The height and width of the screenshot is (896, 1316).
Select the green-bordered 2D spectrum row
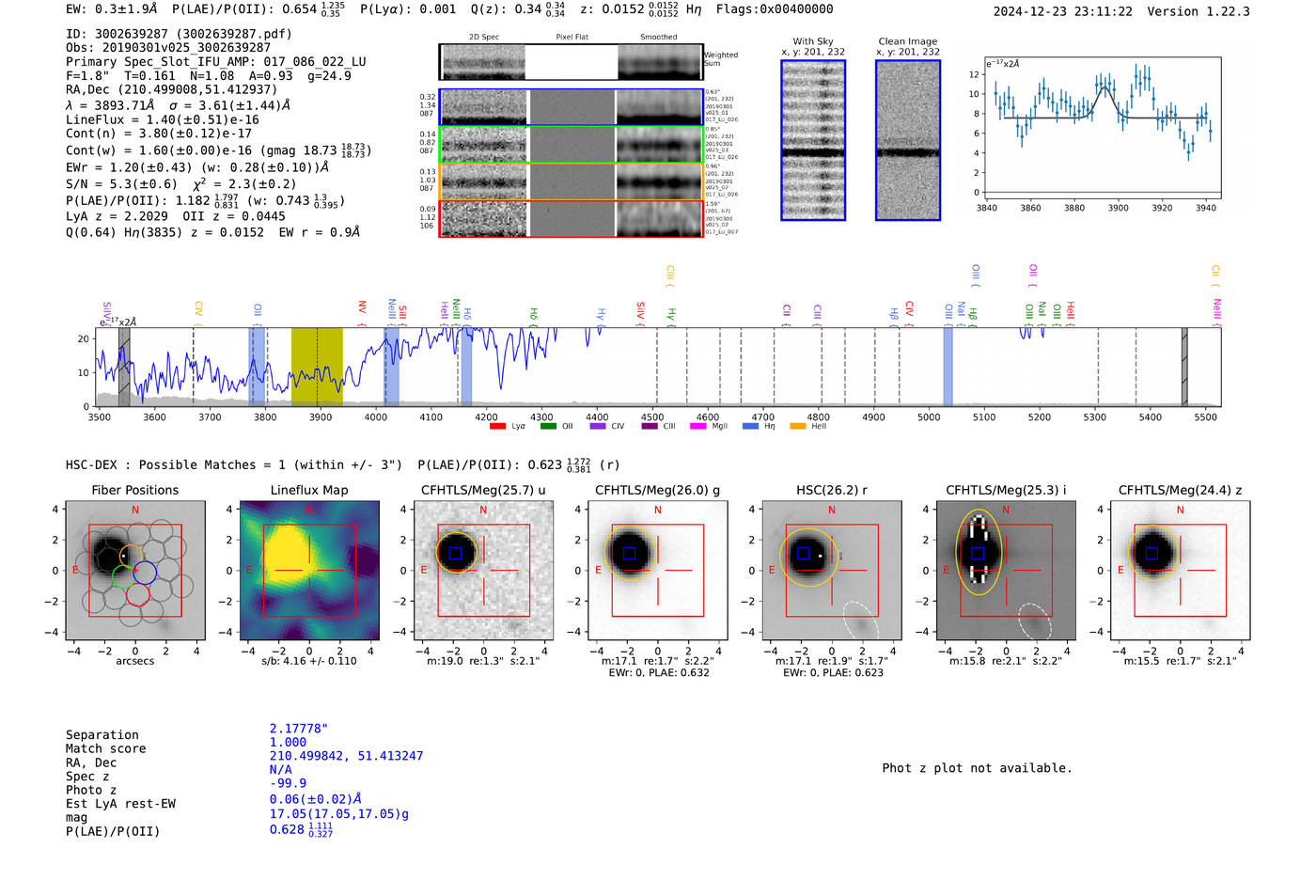coord(572,145)
